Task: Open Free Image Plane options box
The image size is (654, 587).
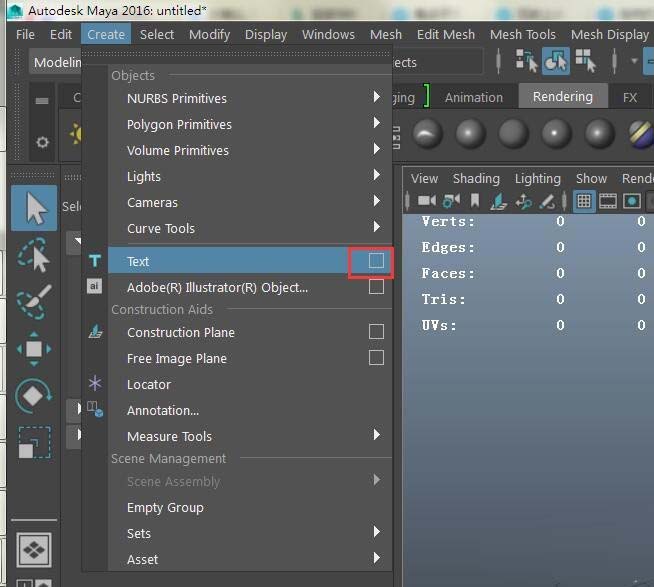Action: (x=376, y=358)
